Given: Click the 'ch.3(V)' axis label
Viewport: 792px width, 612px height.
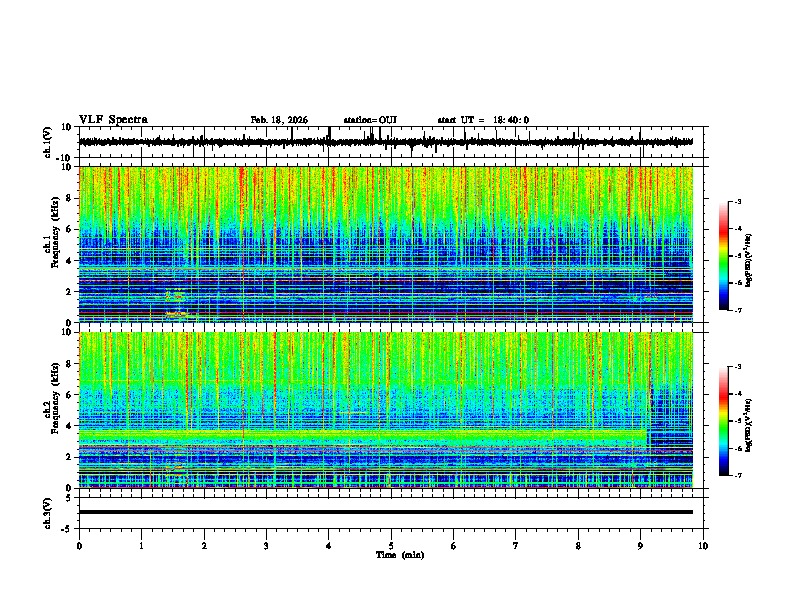Looking at the screenshot, I should tap(48, 513).
